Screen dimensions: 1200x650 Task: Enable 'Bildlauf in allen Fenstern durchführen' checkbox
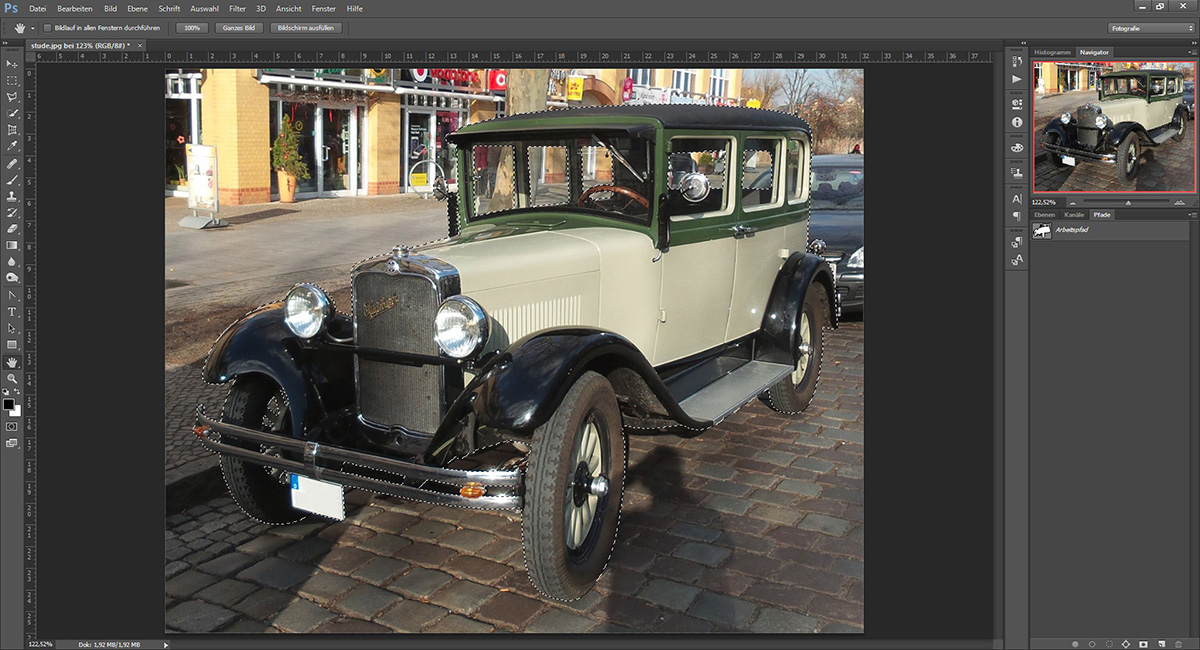(48, 28)
